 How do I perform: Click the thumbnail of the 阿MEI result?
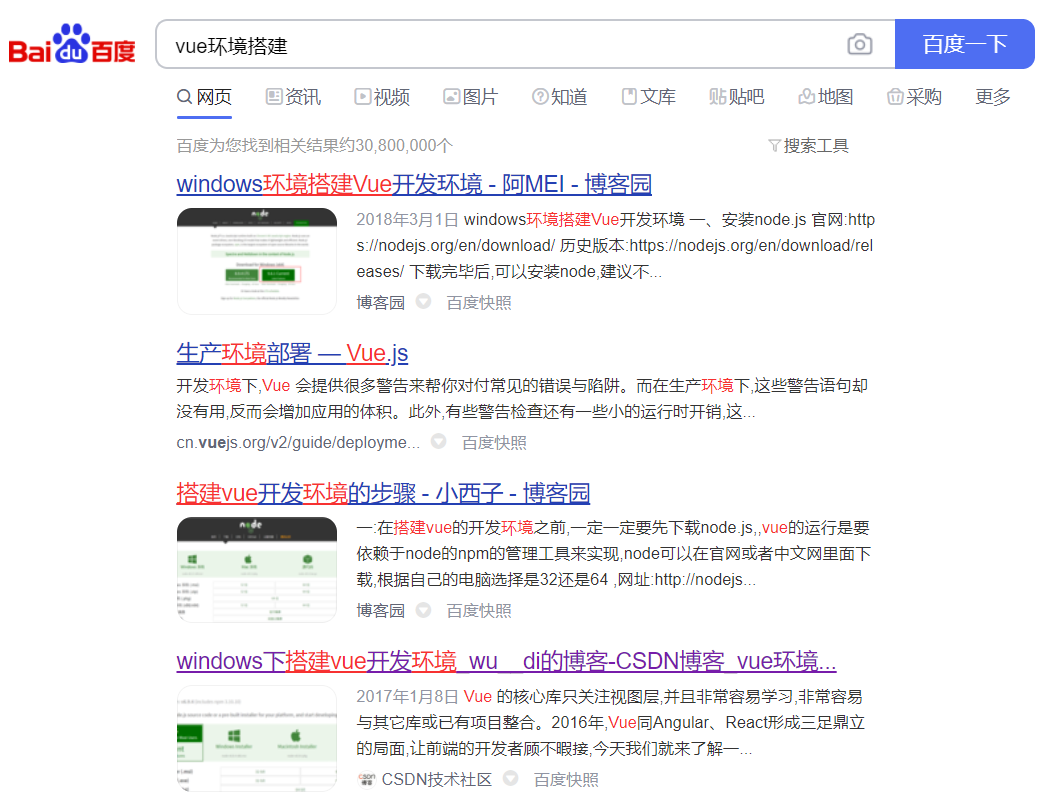pos(257,261)
